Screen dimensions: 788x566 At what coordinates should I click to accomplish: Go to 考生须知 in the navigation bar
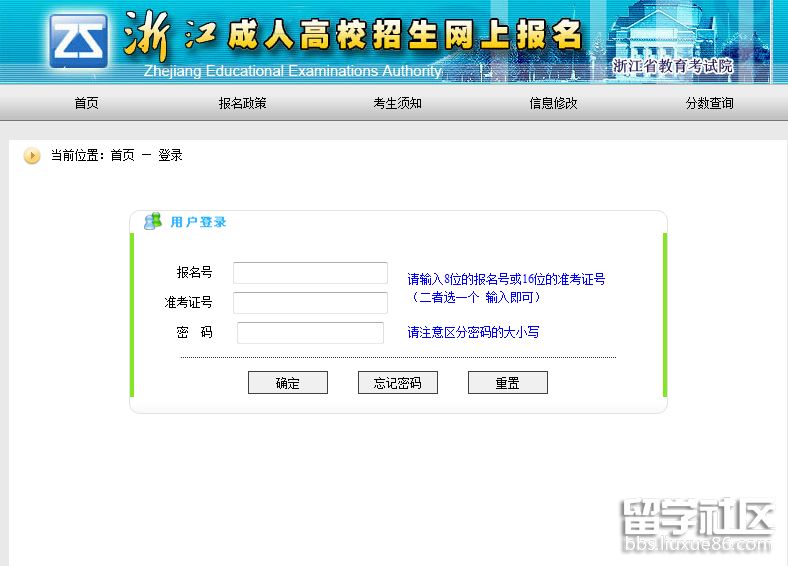[x=398, y=103]
